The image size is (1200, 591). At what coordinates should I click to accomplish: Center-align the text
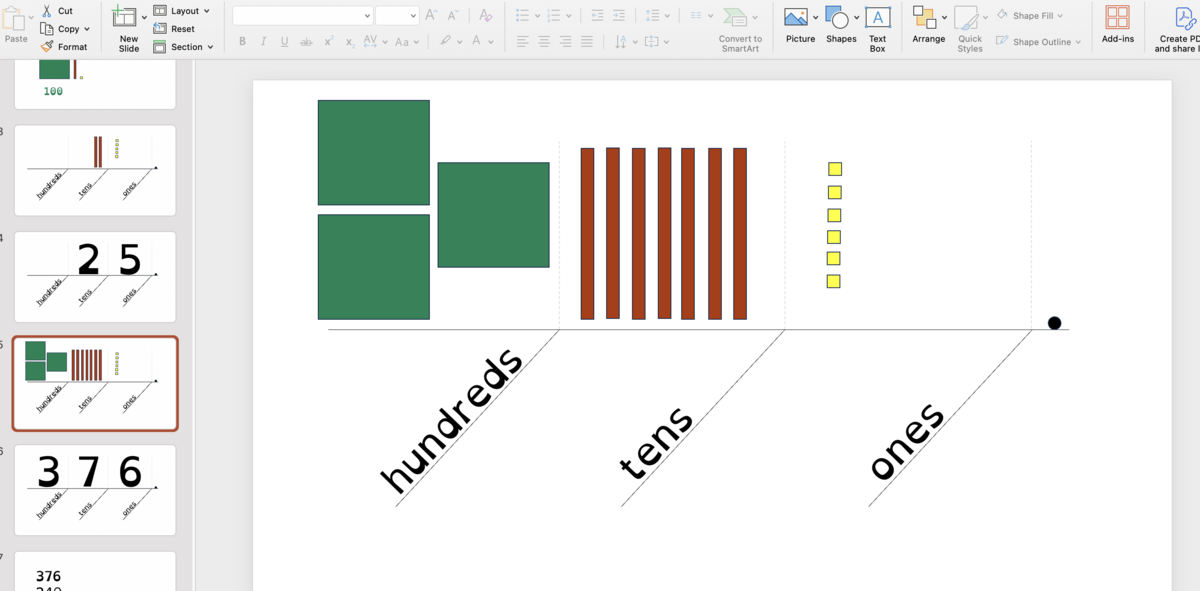tap(544, 41)
